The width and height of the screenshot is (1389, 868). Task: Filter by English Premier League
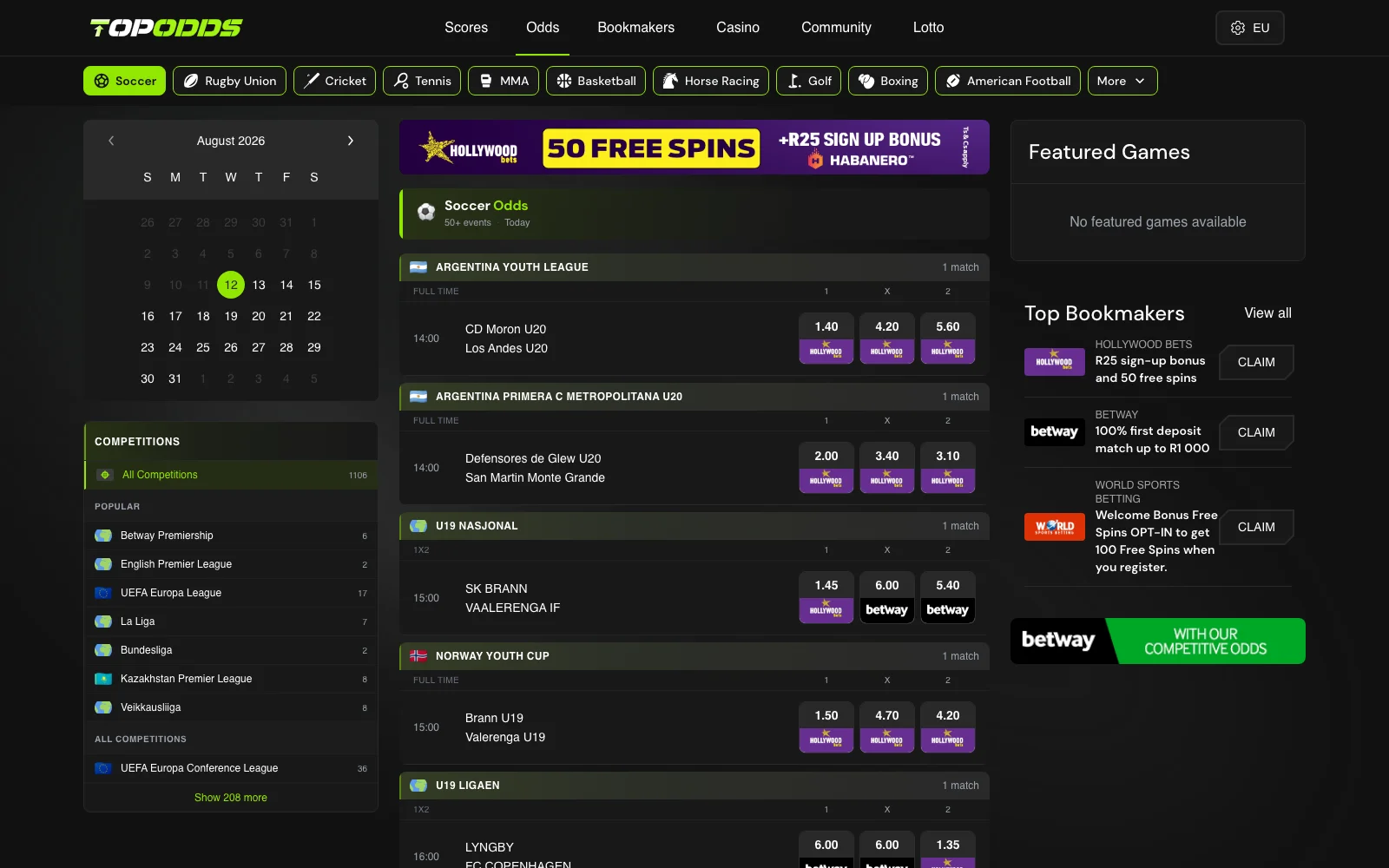coord(231,564)
